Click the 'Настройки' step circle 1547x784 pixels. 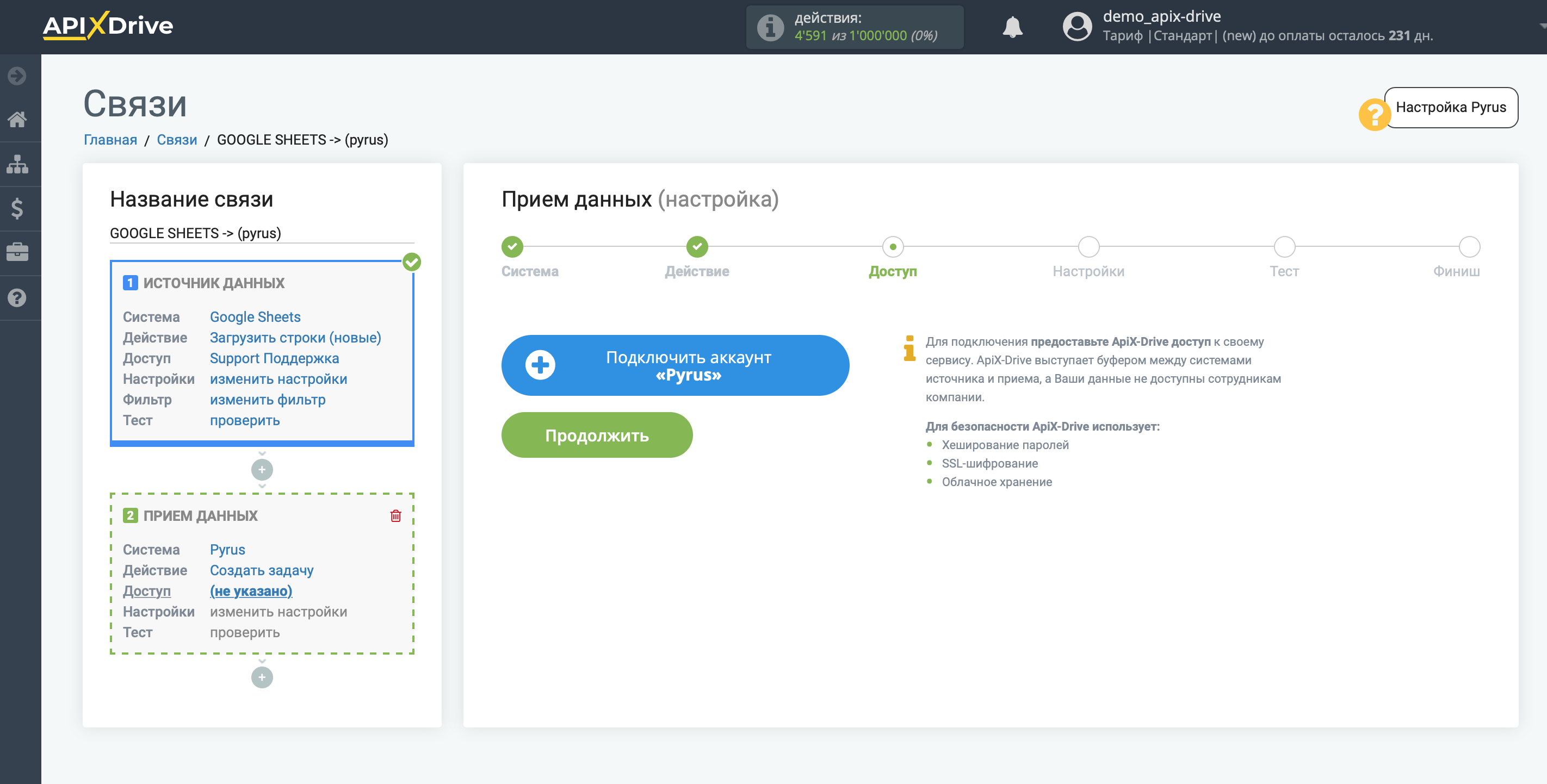pos(1088,246)
